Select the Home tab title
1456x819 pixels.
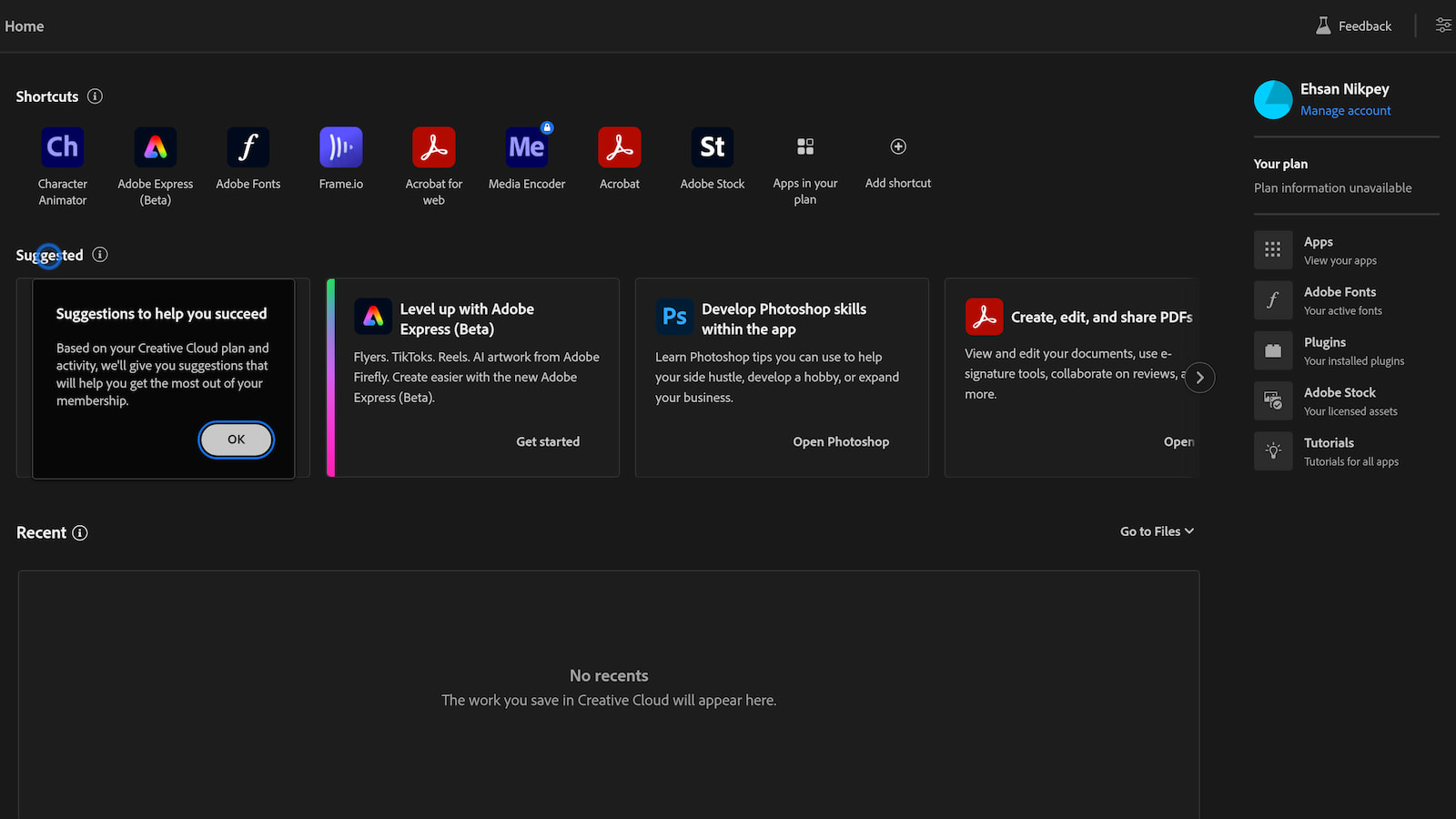coord(25,26)
